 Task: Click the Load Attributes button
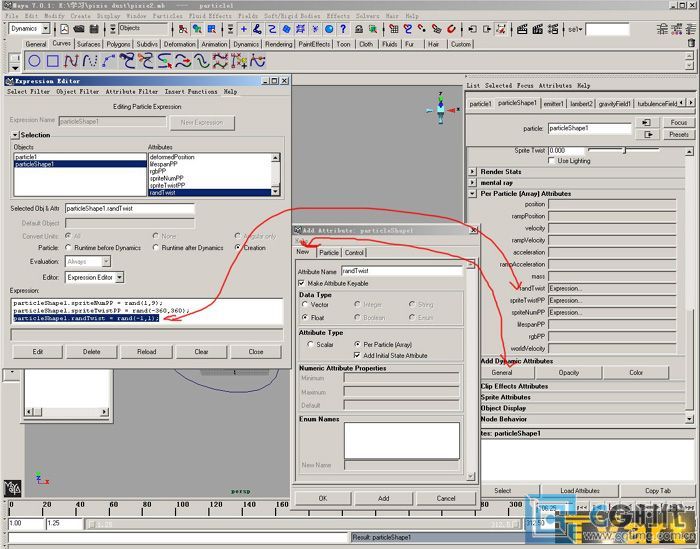tap(580, 491)
